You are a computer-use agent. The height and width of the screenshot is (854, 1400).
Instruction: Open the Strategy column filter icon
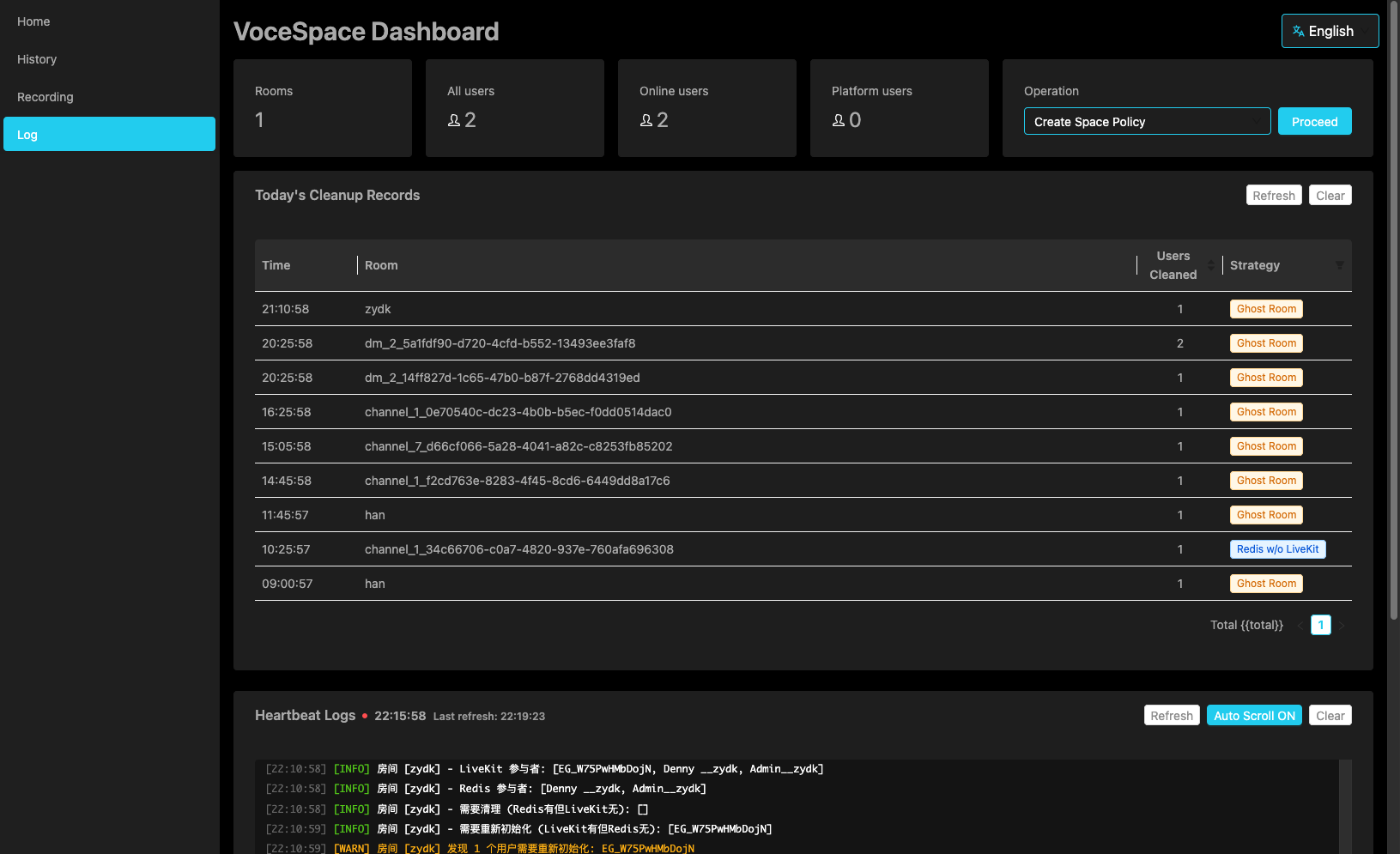pyautogui.click(x=1339, y=265)
